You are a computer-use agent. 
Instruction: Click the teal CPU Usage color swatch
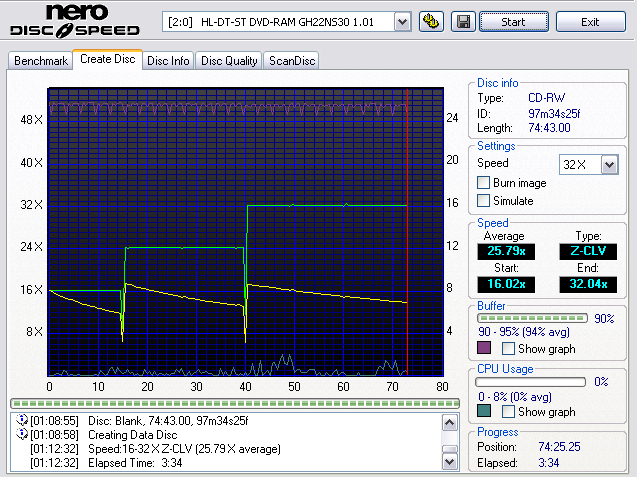pos(484,411)
